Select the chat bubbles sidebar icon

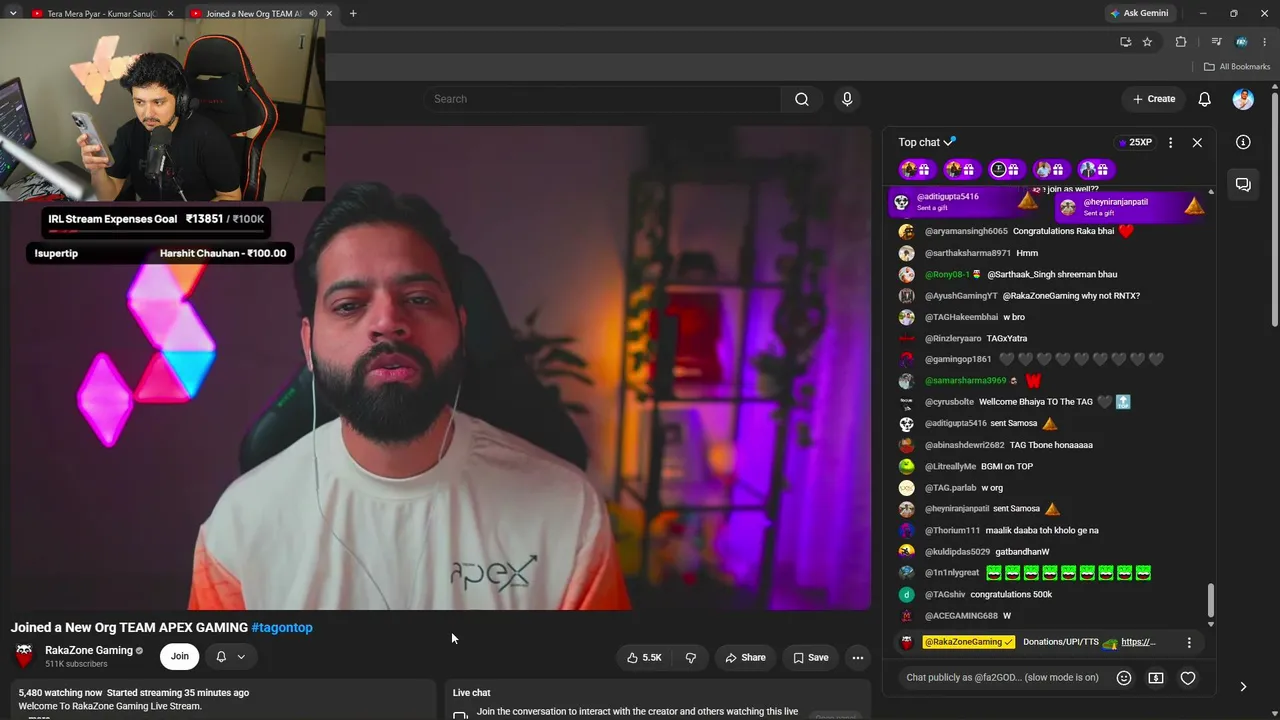[1243, 185]
